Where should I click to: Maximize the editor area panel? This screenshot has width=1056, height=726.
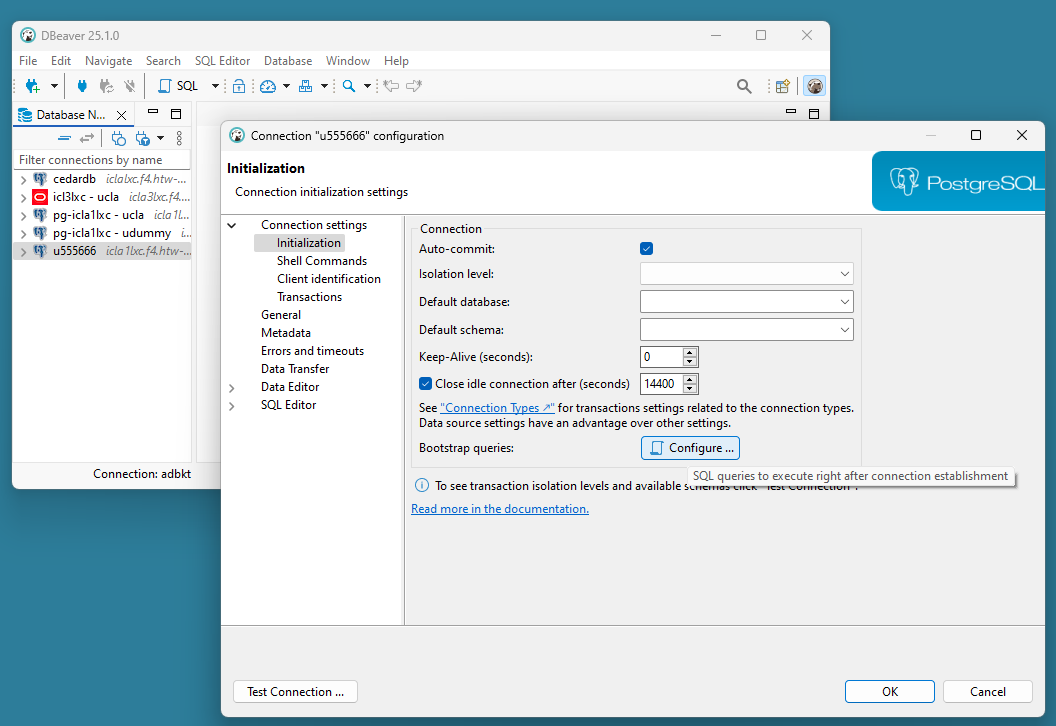pyautogui.click(x=814, y=114)
